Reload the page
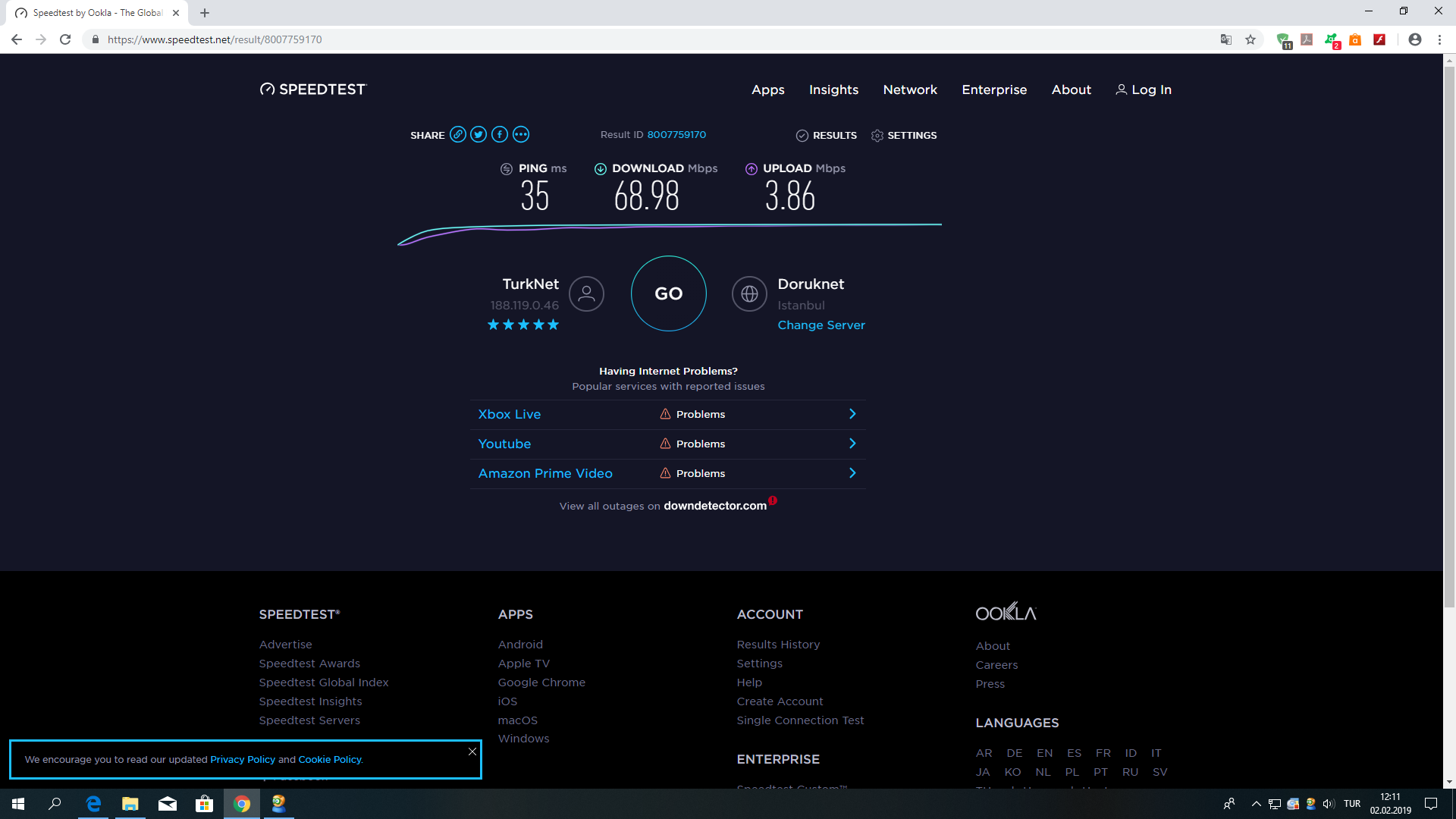1456x819 pixels. coord(65,39)
